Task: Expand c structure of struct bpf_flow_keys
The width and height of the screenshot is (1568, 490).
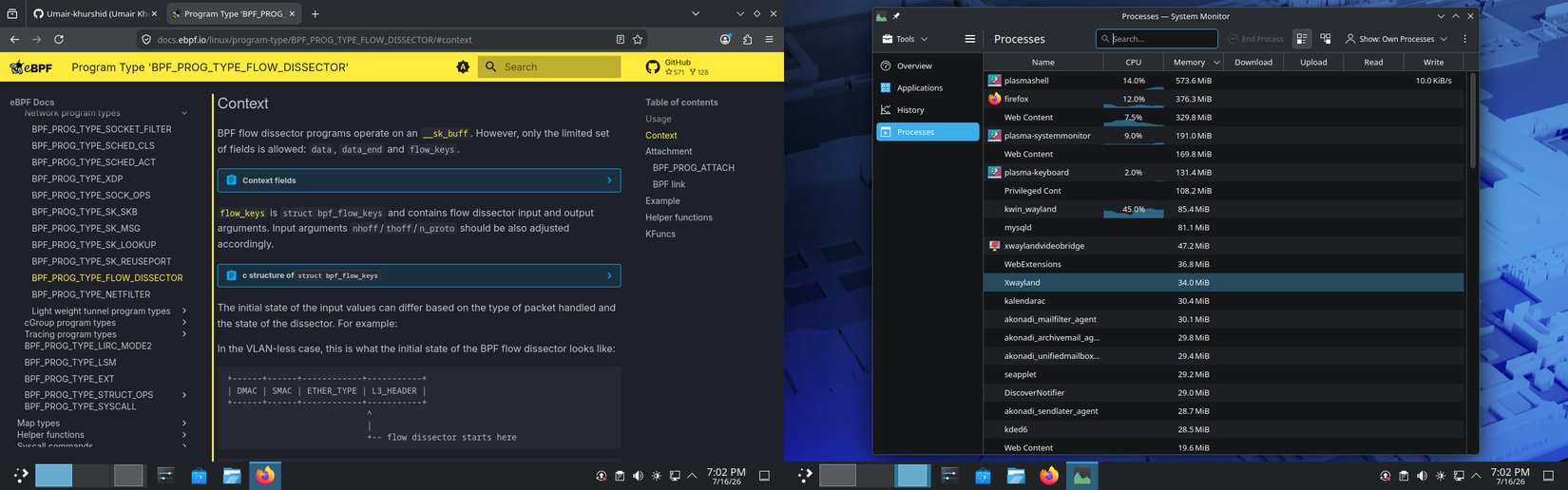Action: (x=419, y=275)
